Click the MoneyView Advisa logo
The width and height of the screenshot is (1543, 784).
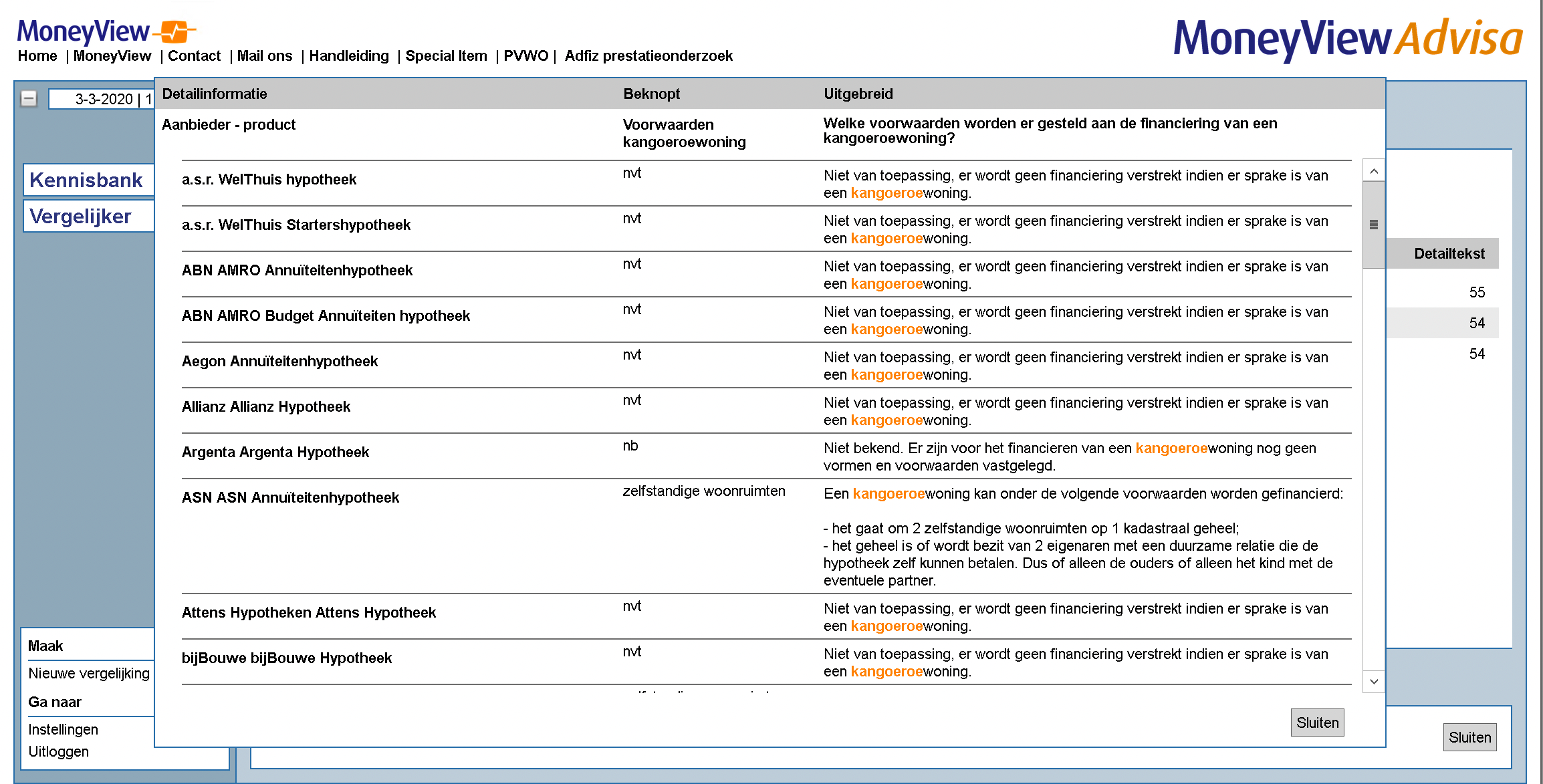tap(1348, 39)
